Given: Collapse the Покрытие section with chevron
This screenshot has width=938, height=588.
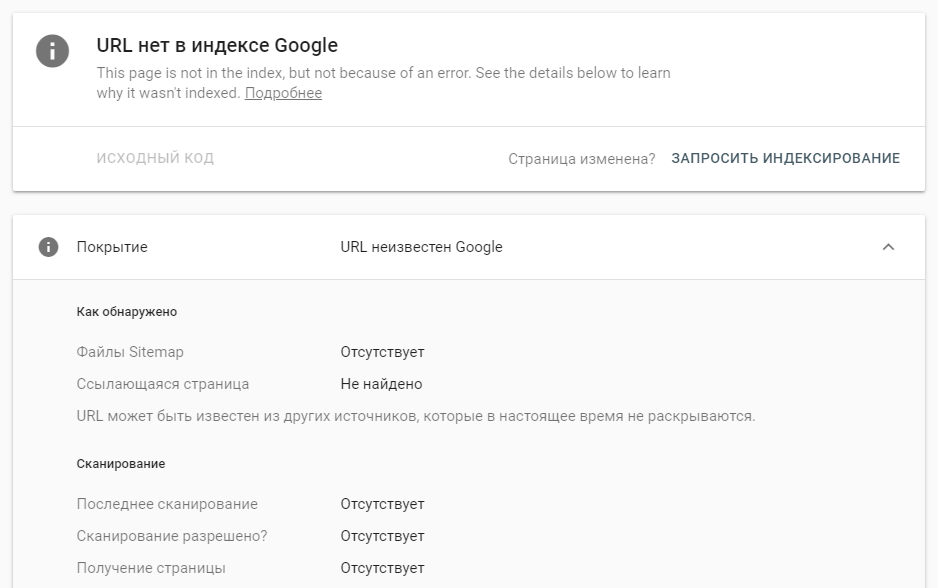Looking at the screenshot, I should tap(888, 247).
